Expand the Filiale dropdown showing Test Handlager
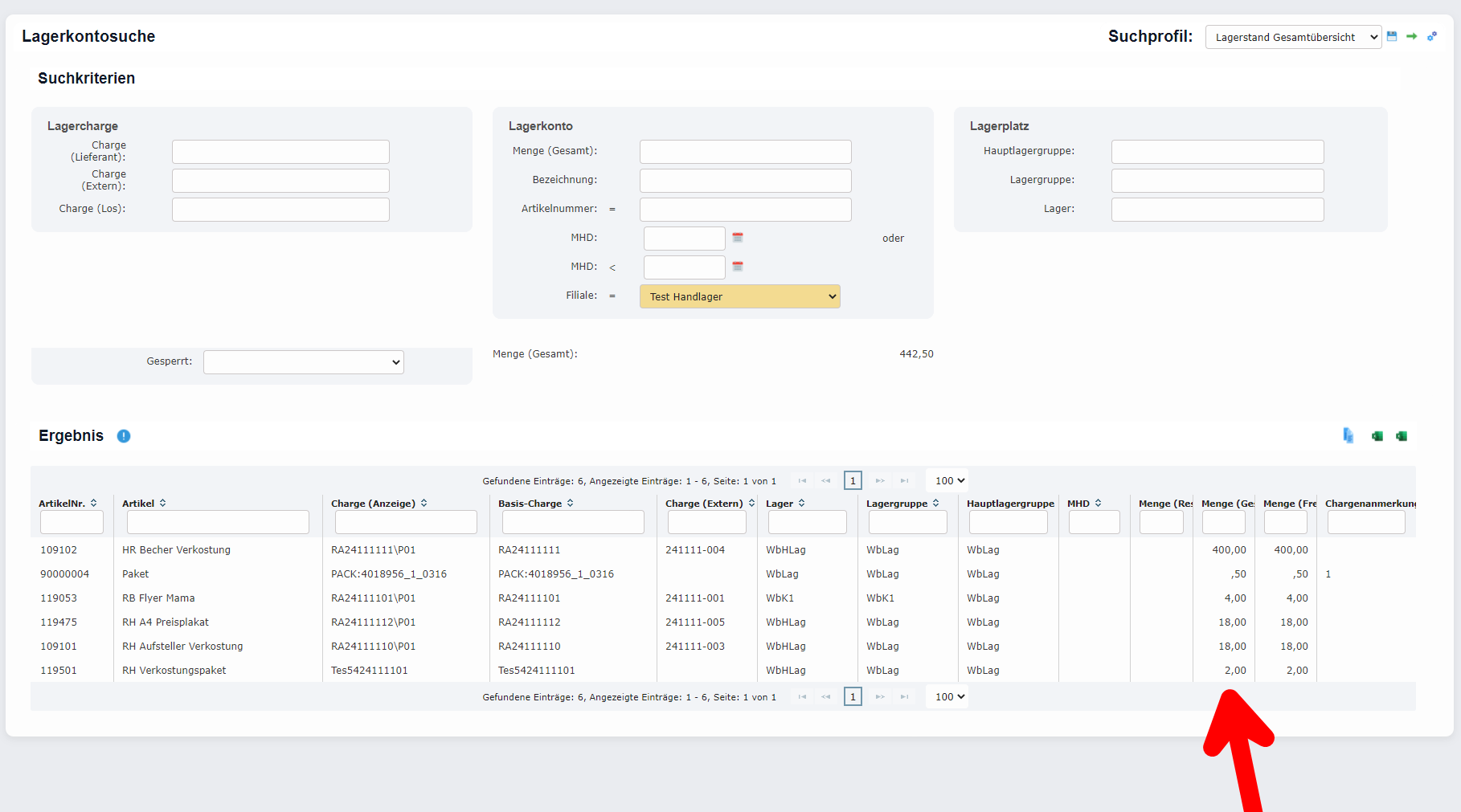Viewport: 1461px width, 812px height. coord(739,296)
